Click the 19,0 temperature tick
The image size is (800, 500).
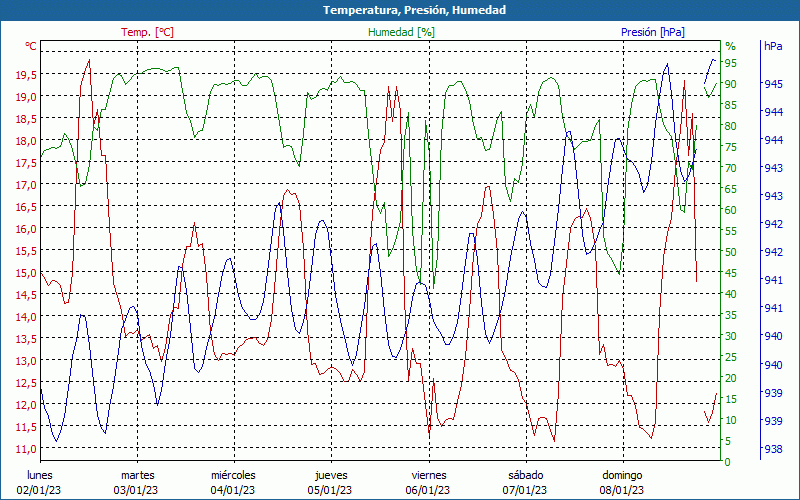coord(26,97)
